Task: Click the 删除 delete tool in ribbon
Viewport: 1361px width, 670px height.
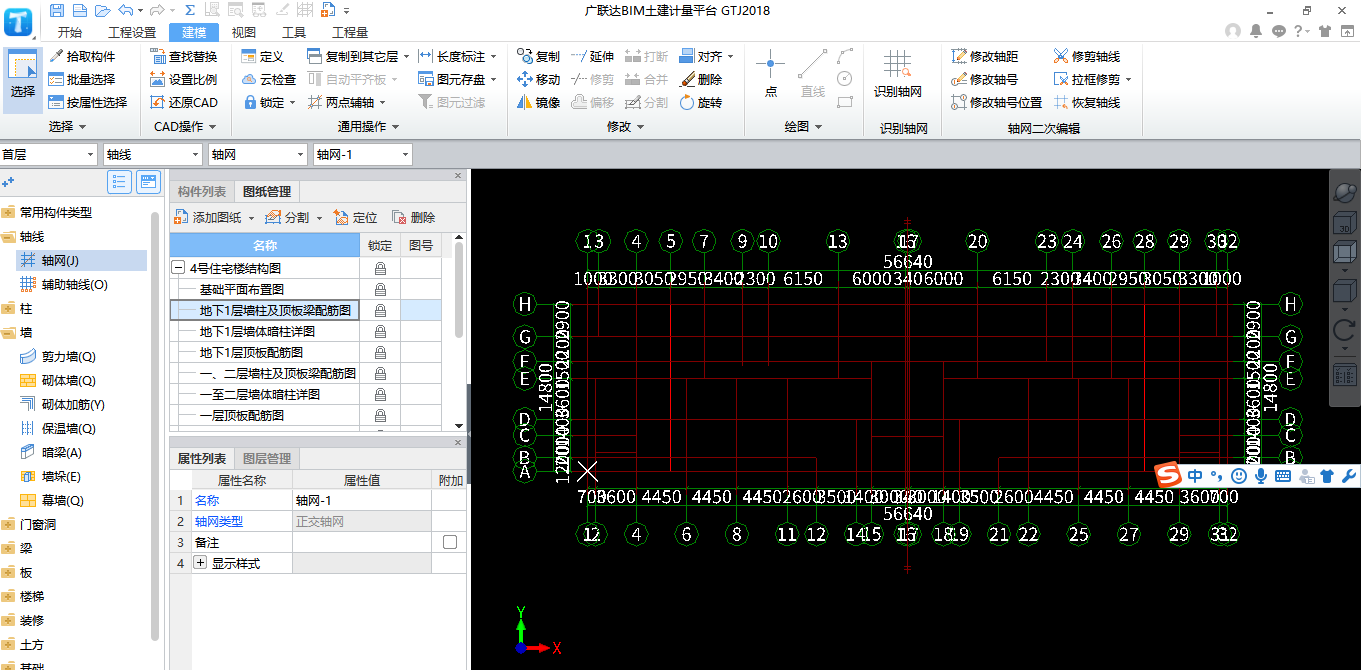Action: [700, 79]
